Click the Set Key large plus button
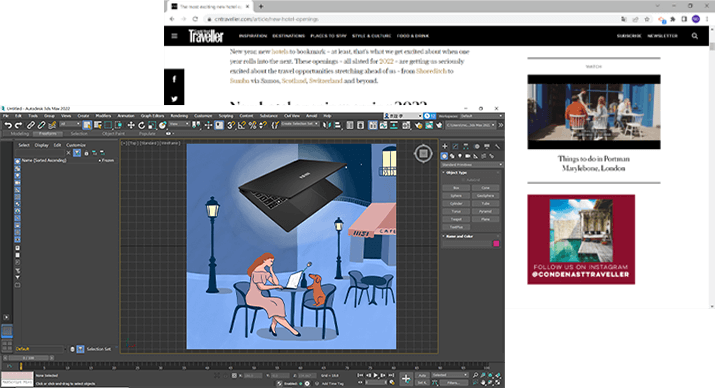The width and height of the screenshot is (715, 388). click(406, 378)
